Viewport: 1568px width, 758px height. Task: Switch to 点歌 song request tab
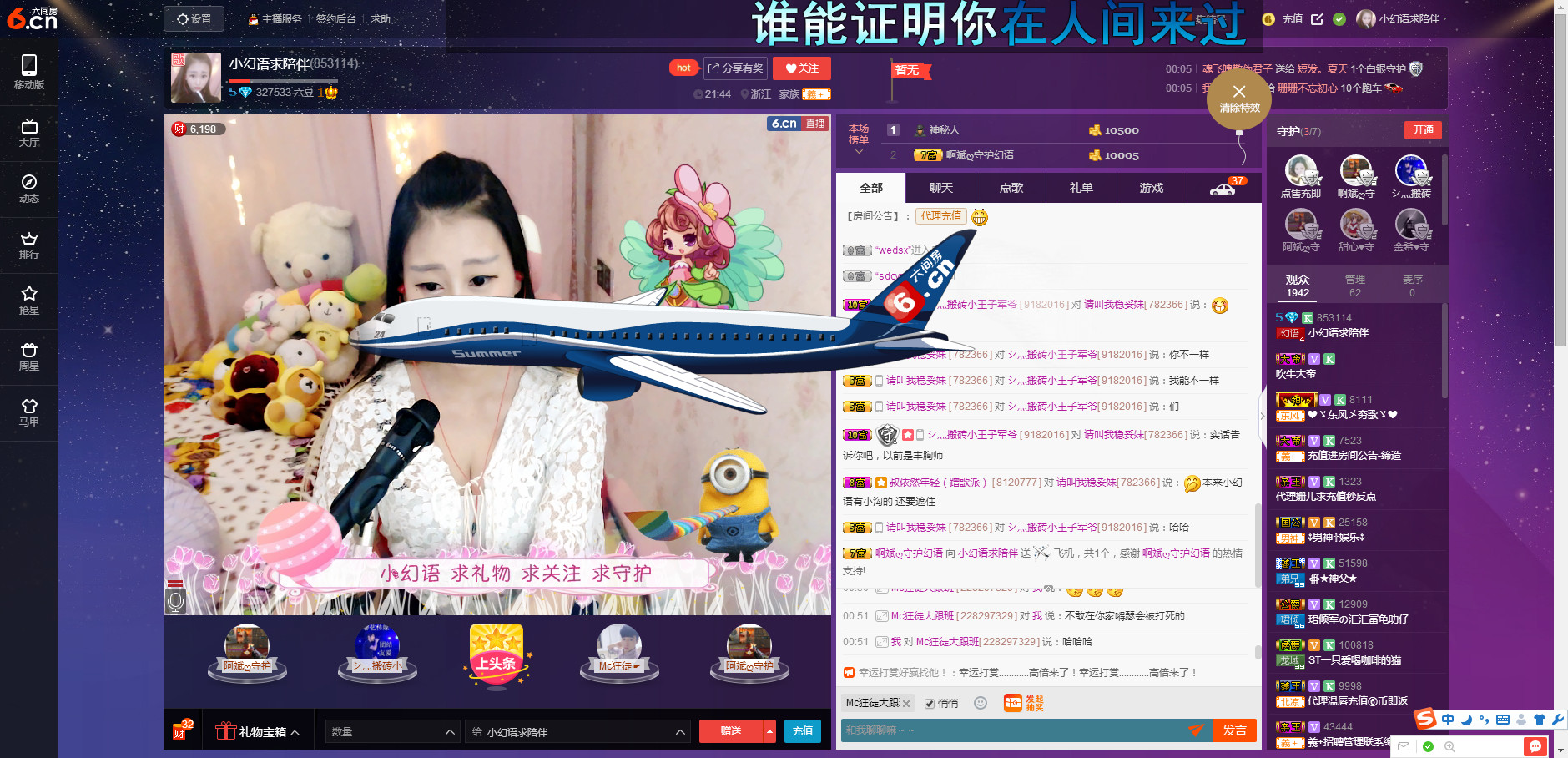coord(1011,188)
